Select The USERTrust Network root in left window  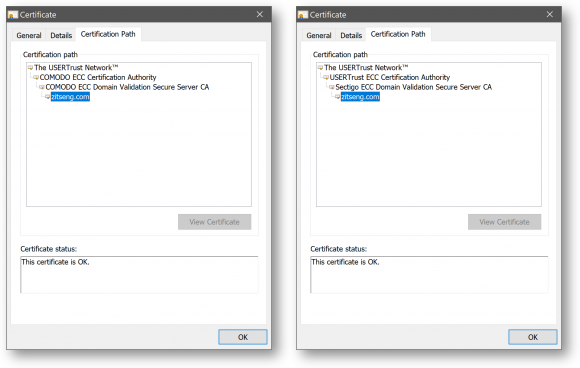point(76,68)
